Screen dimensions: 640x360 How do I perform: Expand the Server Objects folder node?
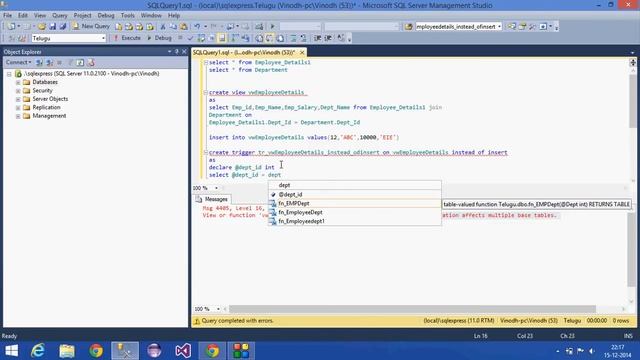tap(18, 99)
